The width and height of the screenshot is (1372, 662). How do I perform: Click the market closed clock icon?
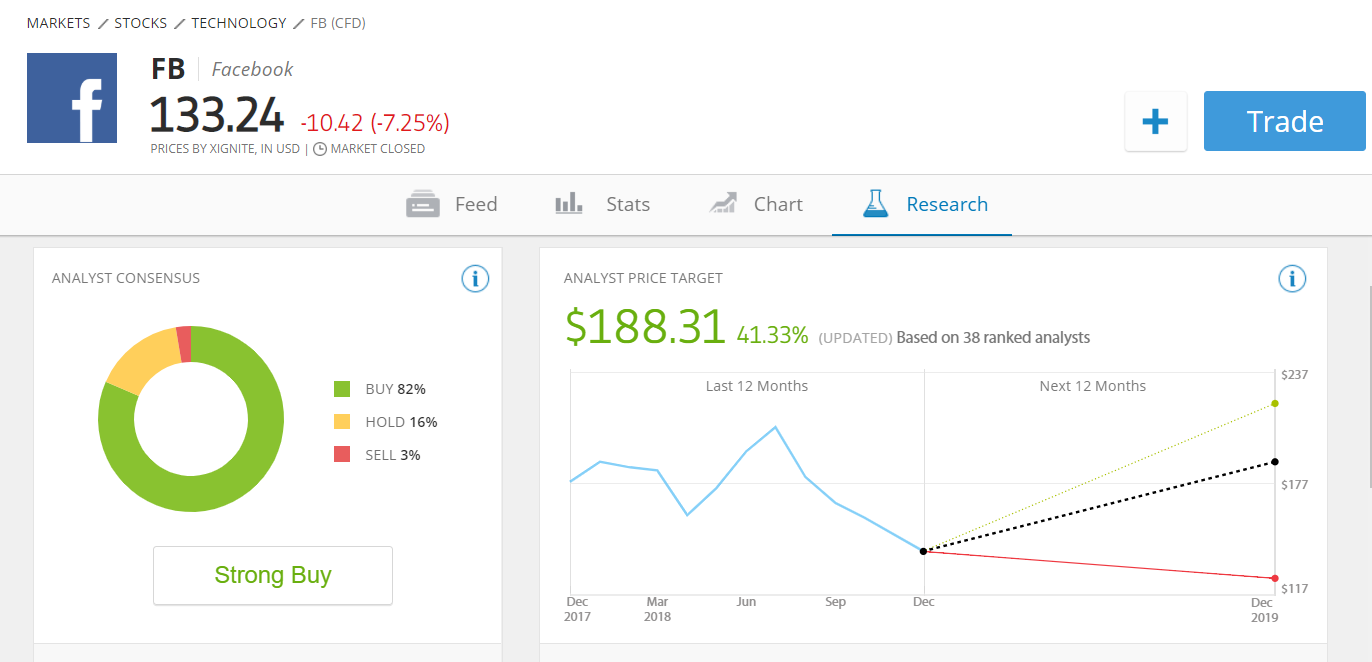pyautogui.click(x=320, y=149)
